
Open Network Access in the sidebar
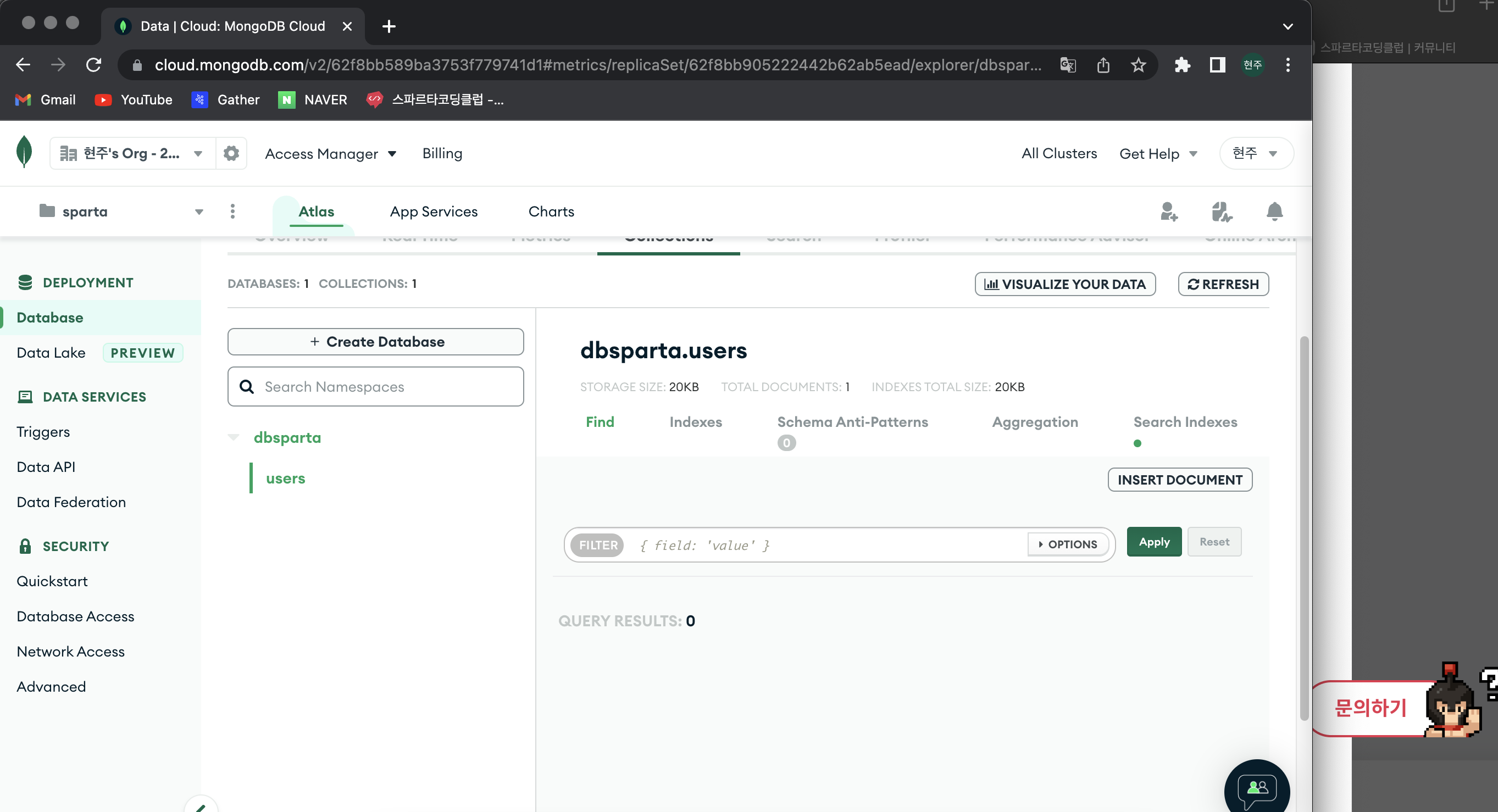pos(70,652)
